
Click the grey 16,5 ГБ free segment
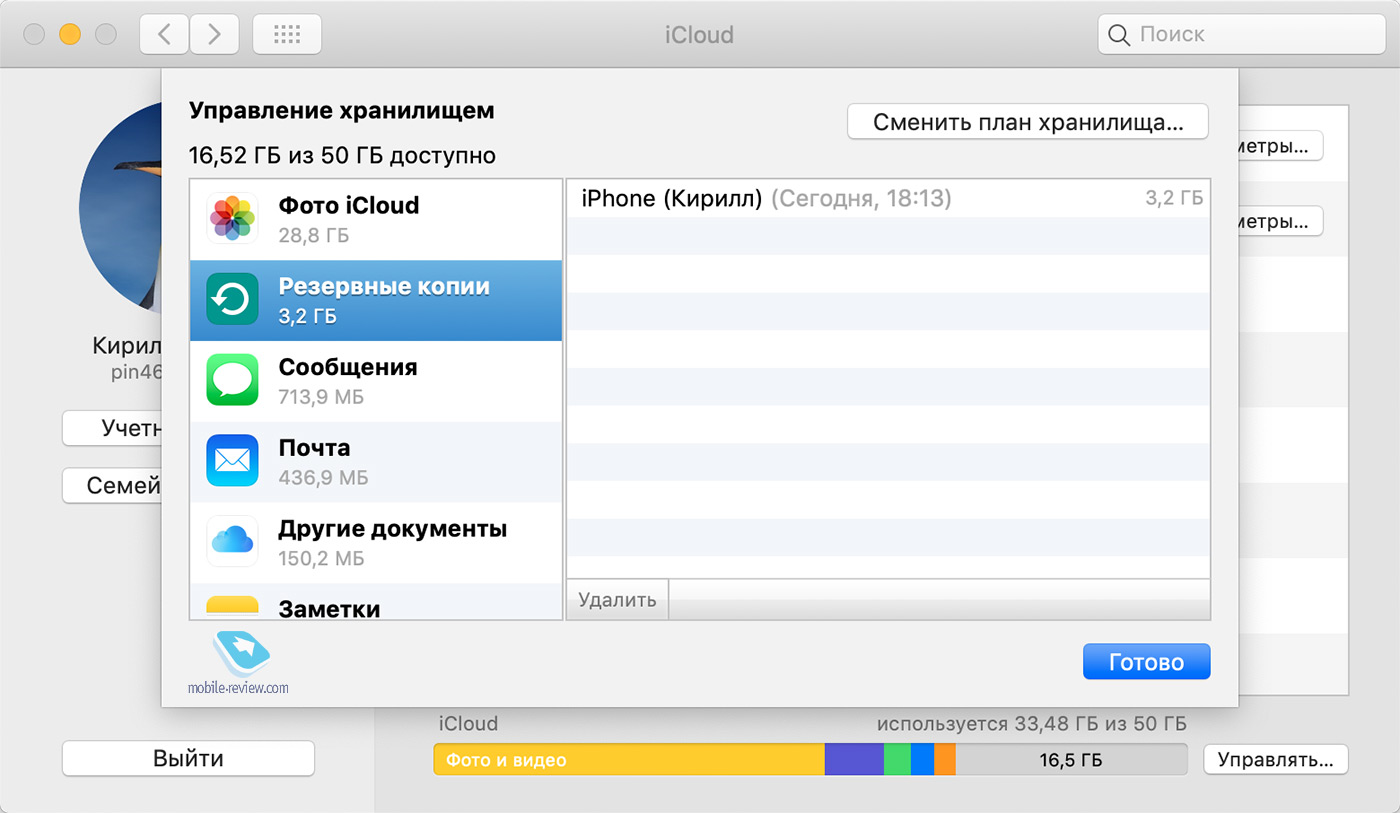pyautogui.click(x=1071, y=760)
